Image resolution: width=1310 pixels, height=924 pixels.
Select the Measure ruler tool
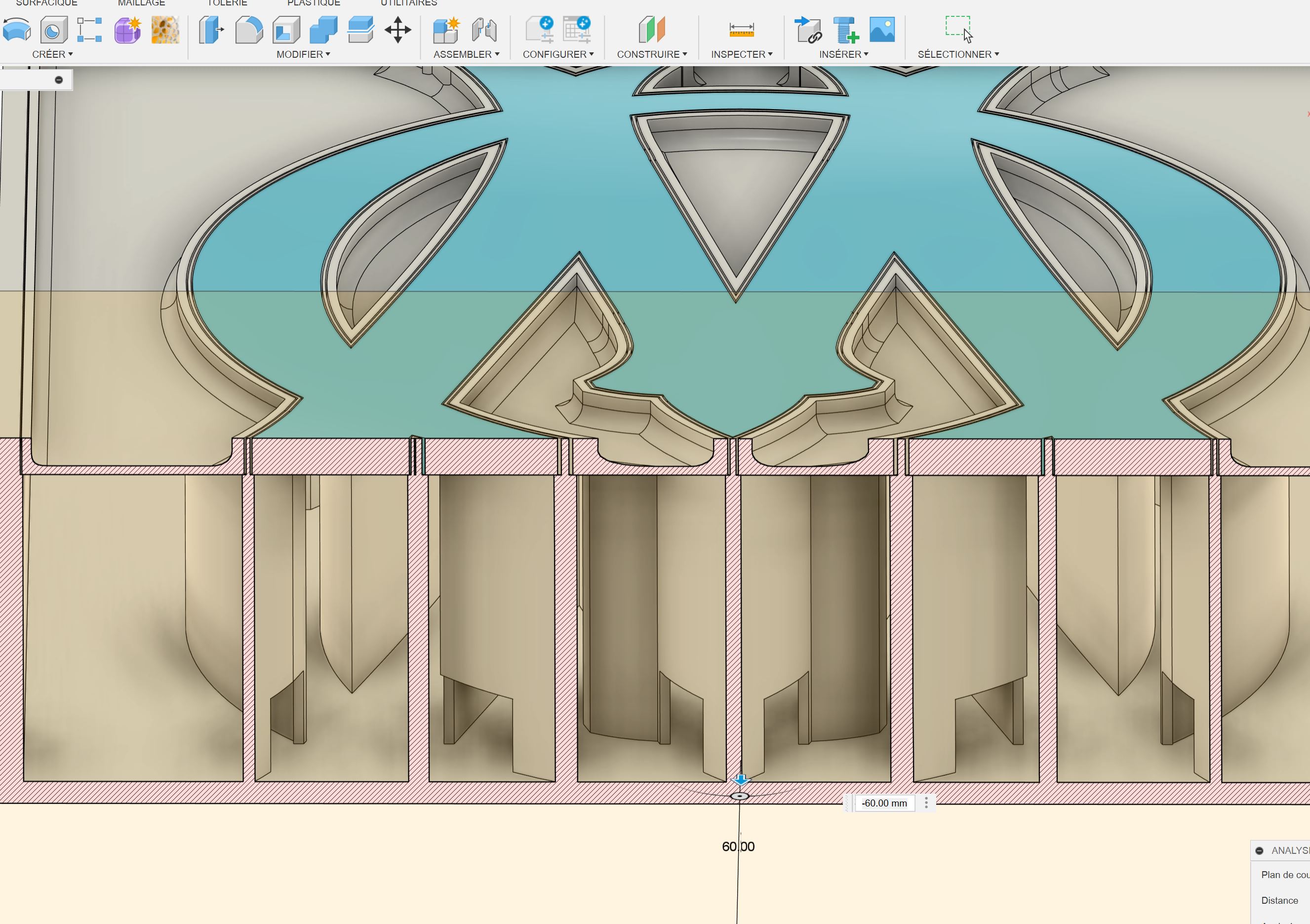pyautogui.click(x=742, y=30)
